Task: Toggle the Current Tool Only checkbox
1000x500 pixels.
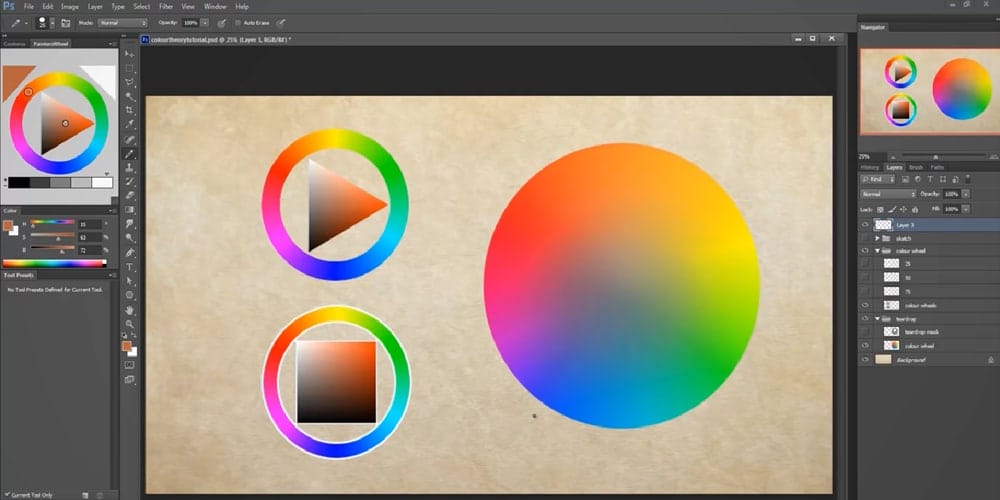Action: pos(6,495)
